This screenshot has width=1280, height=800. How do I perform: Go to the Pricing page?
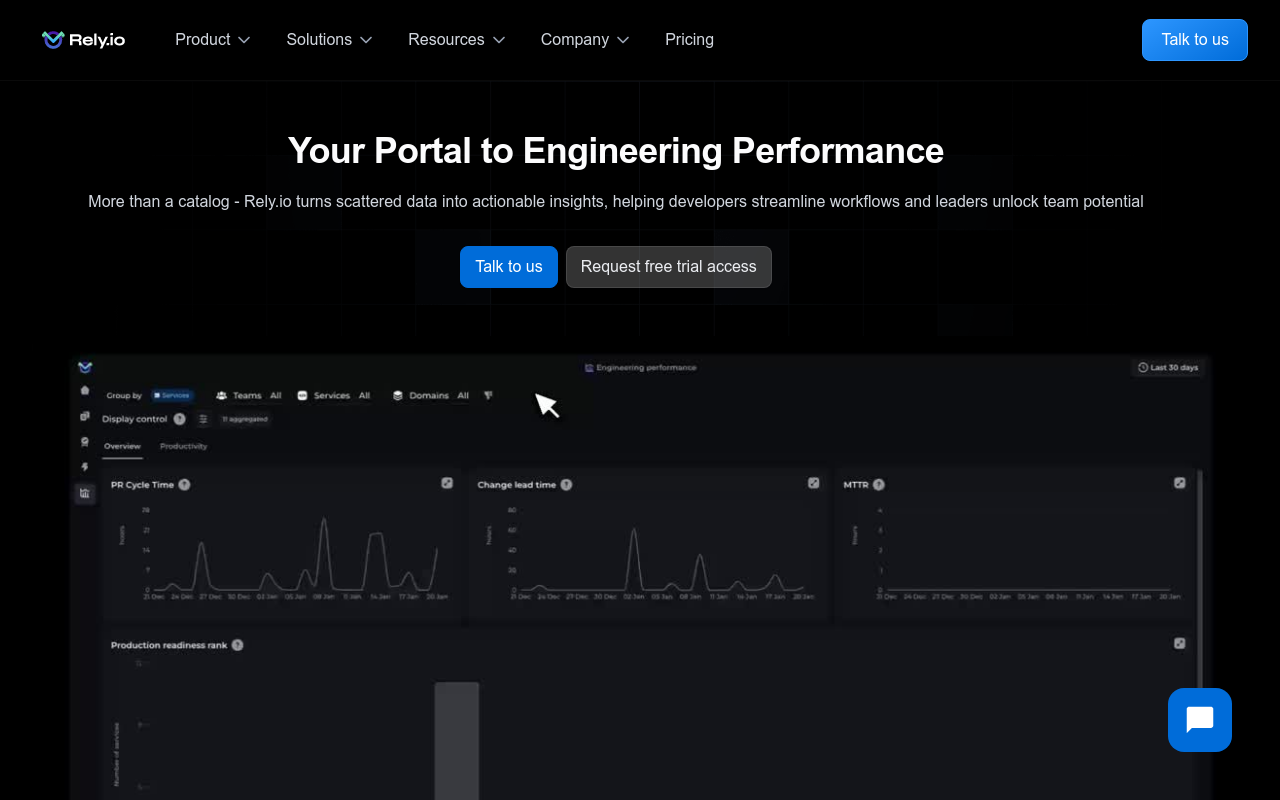(689, 40)
